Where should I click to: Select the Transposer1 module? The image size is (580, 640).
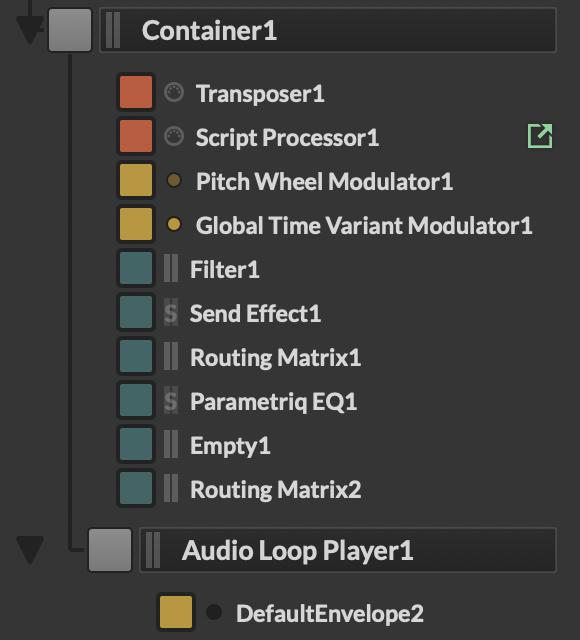tap(260, 94)
